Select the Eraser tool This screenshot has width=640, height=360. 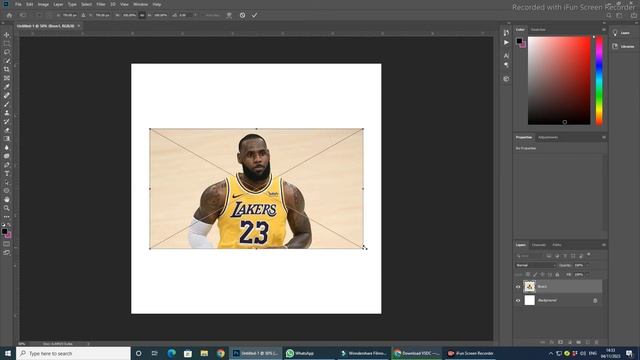(x=7, y=130)
